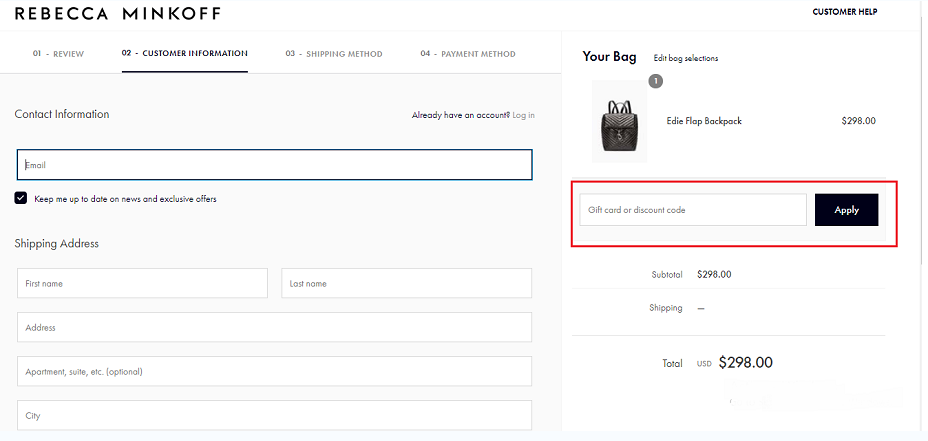
Task: Focus the City field
Action: click(x=275, y=415)
